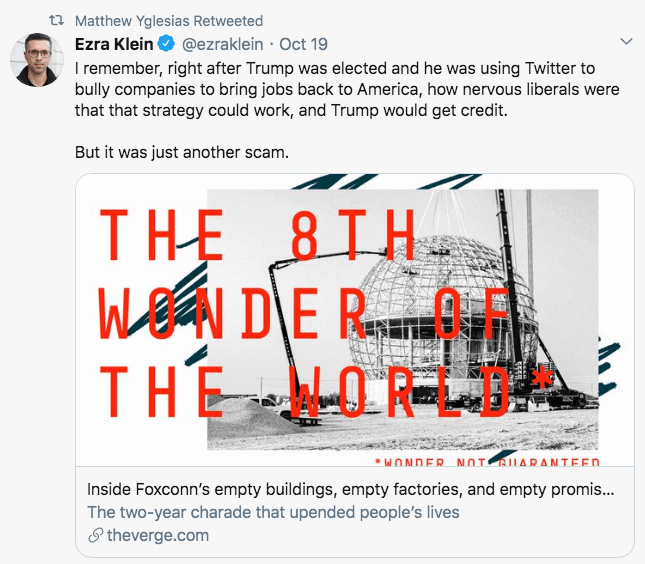
Task: Click the line 'But it was just another scam.'
Action: (182, 152)
